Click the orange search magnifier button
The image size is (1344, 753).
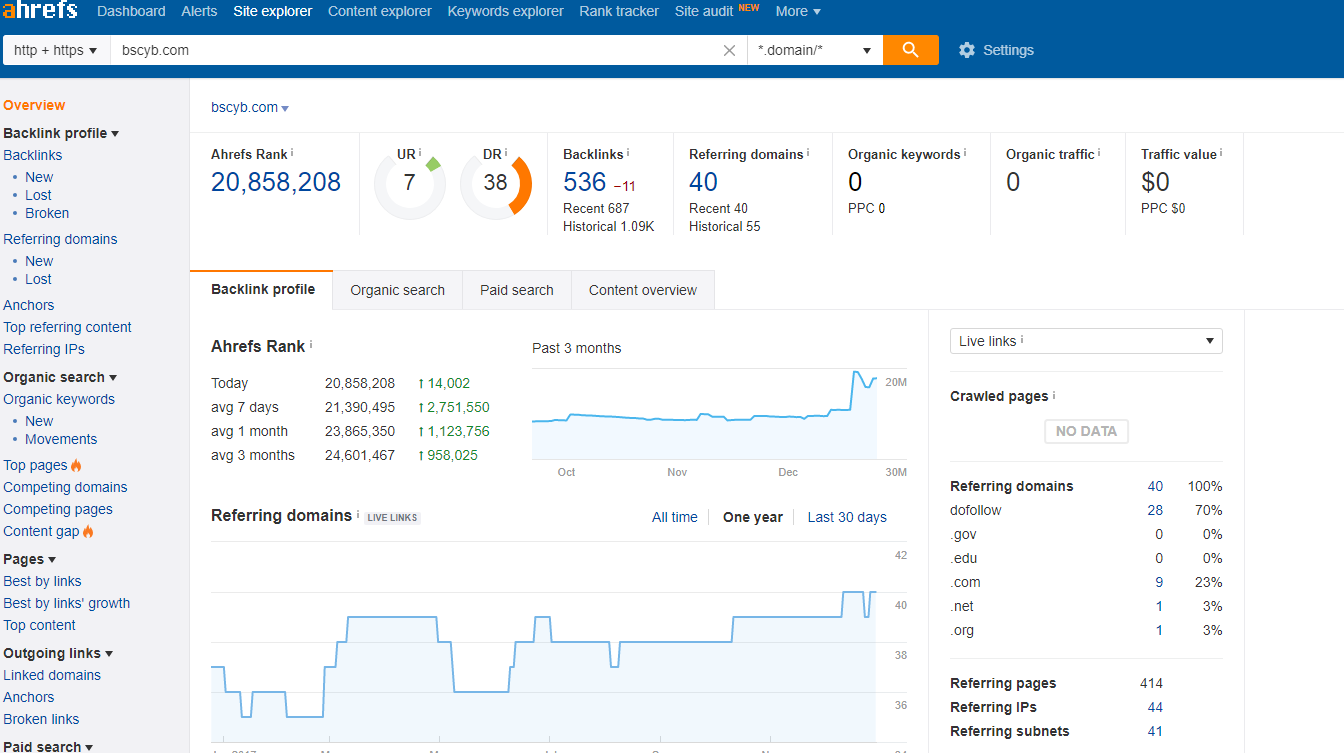[910, 50]
